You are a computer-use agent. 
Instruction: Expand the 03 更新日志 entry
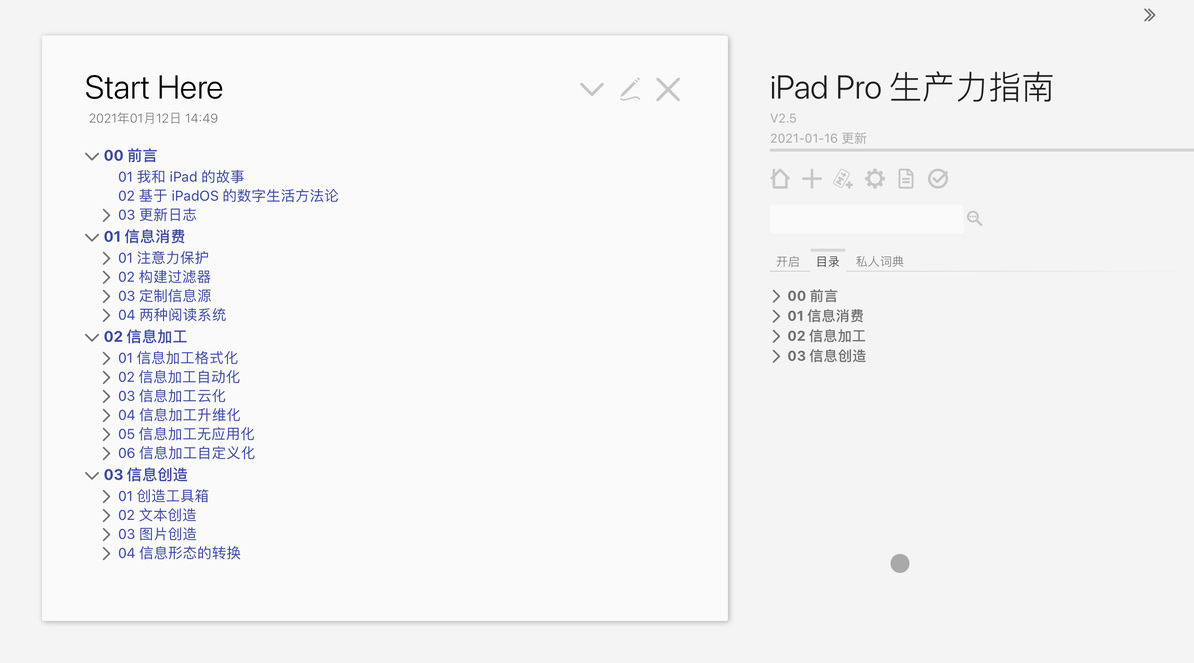coord(107,215)
